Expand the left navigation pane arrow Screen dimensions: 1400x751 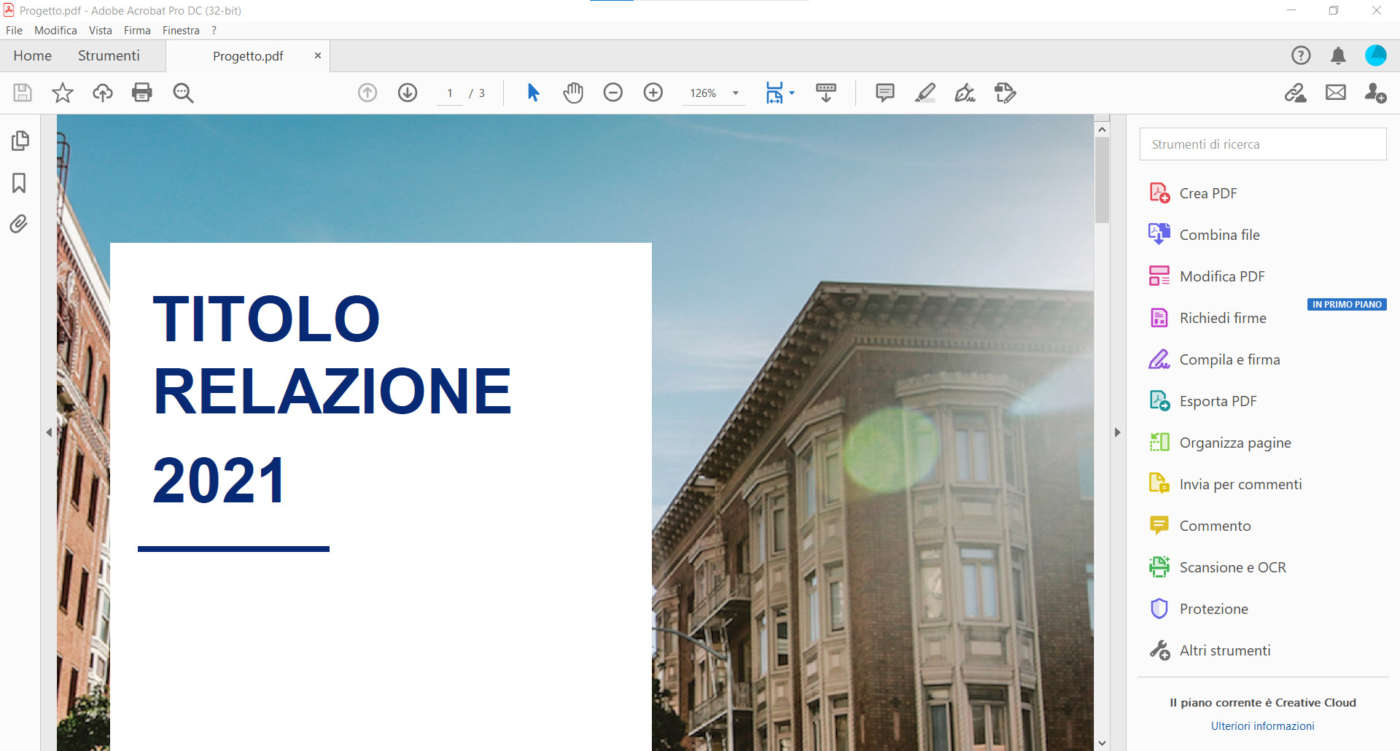coord(48,432)
